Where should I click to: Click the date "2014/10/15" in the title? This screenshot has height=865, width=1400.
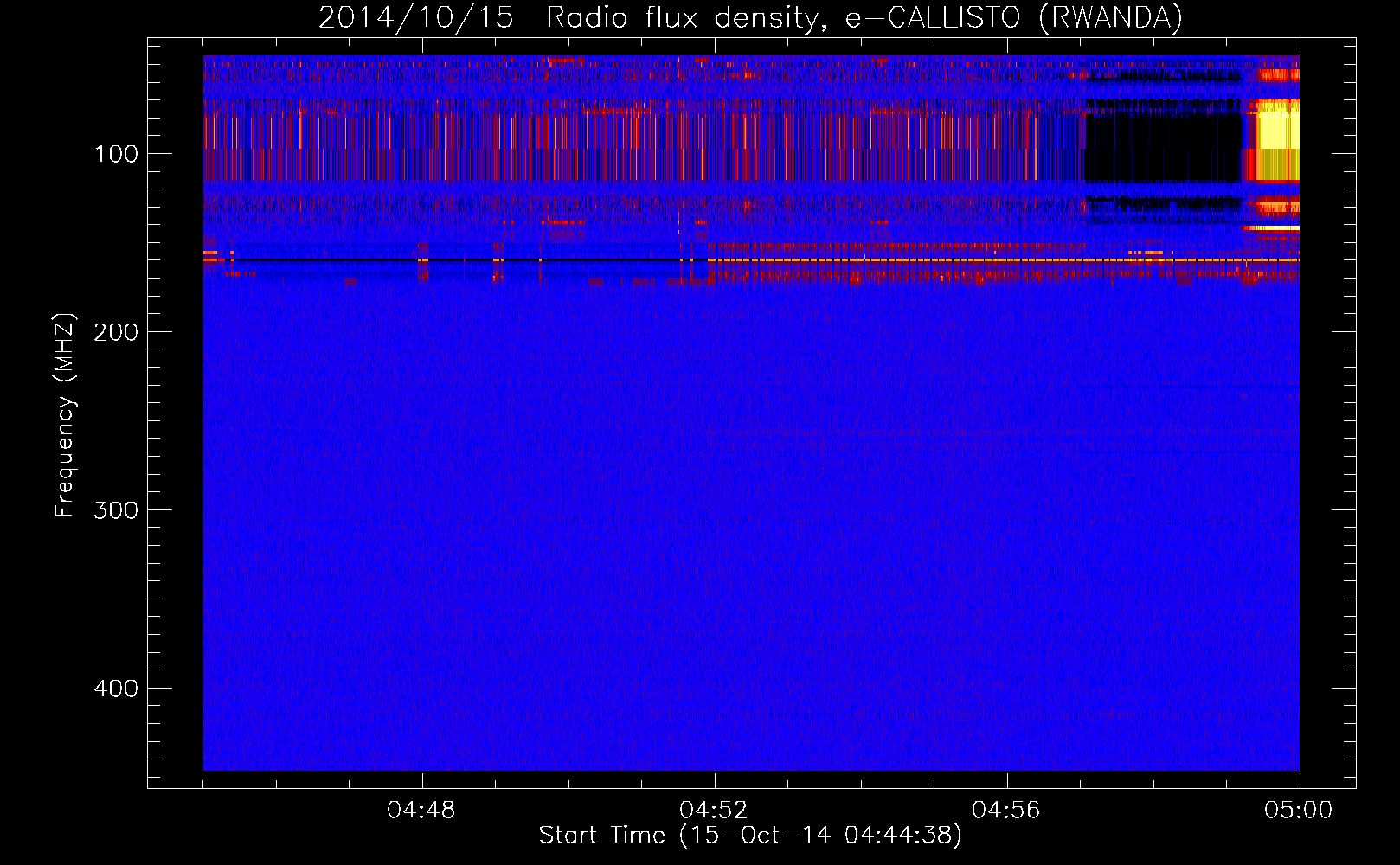pos(416,17)
